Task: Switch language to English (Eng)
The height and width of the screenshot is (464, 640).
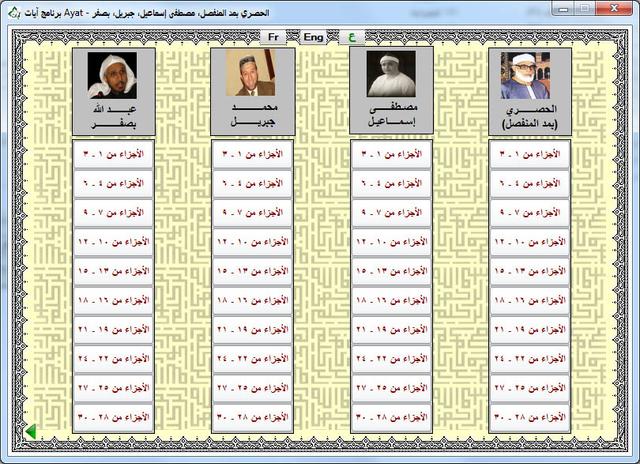Action: (x=313, y=37)
